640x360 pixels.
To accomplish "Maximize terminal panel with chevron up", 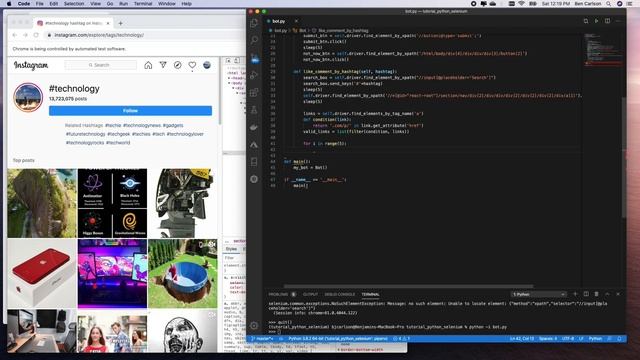I will pyautogui.click(x=607, y=294).
